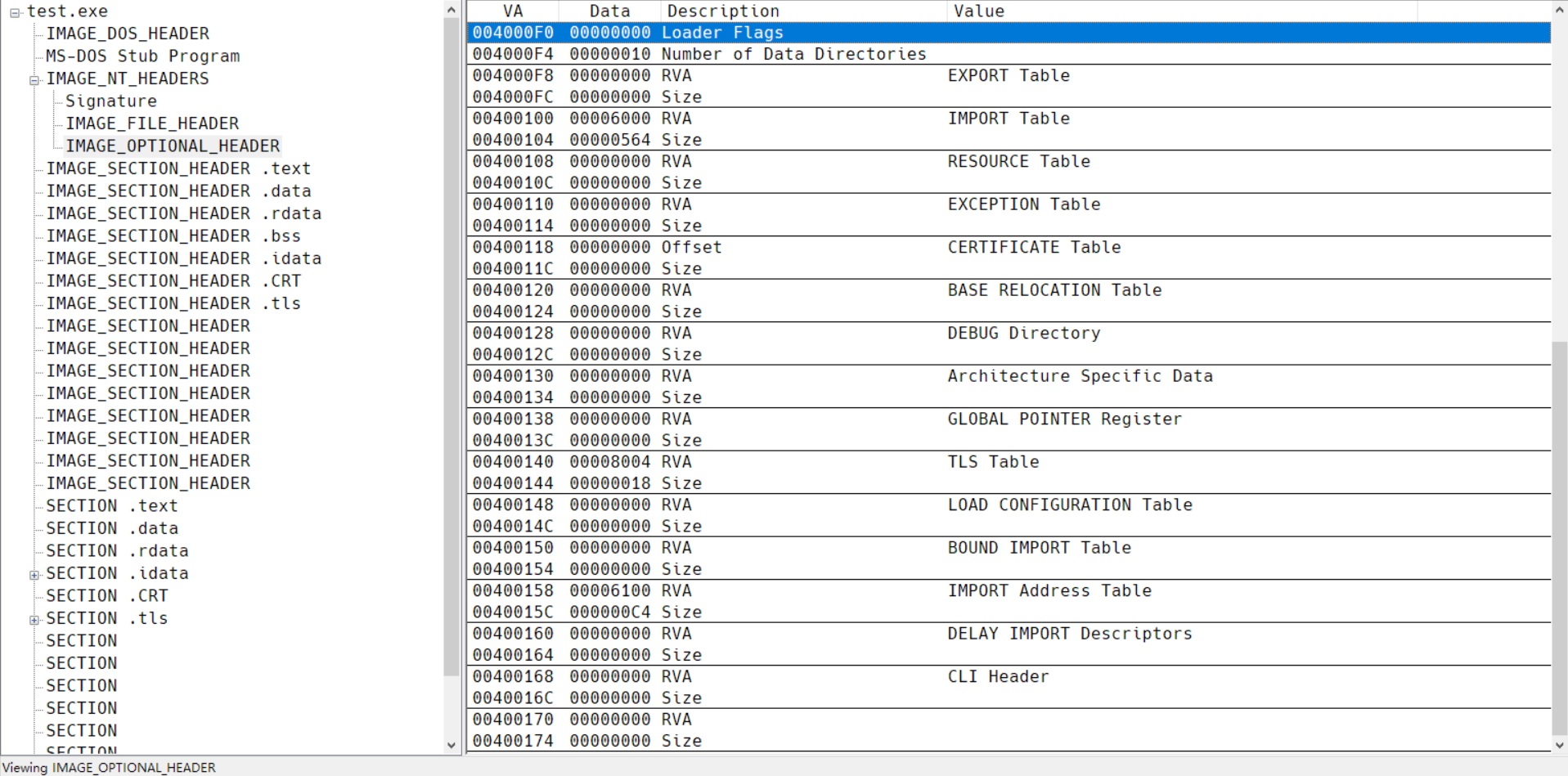Viewport: 1568px width, 776px height.
Task: Open the MS-DOS Stub Program entry
Action: [143, 56]
